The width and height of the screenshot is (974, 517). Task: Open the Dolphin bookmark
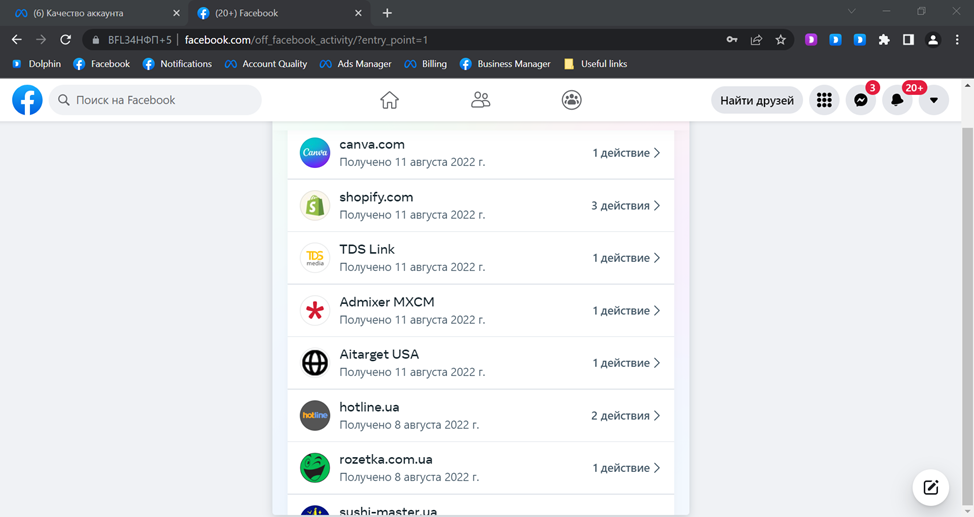coord(37,64)
